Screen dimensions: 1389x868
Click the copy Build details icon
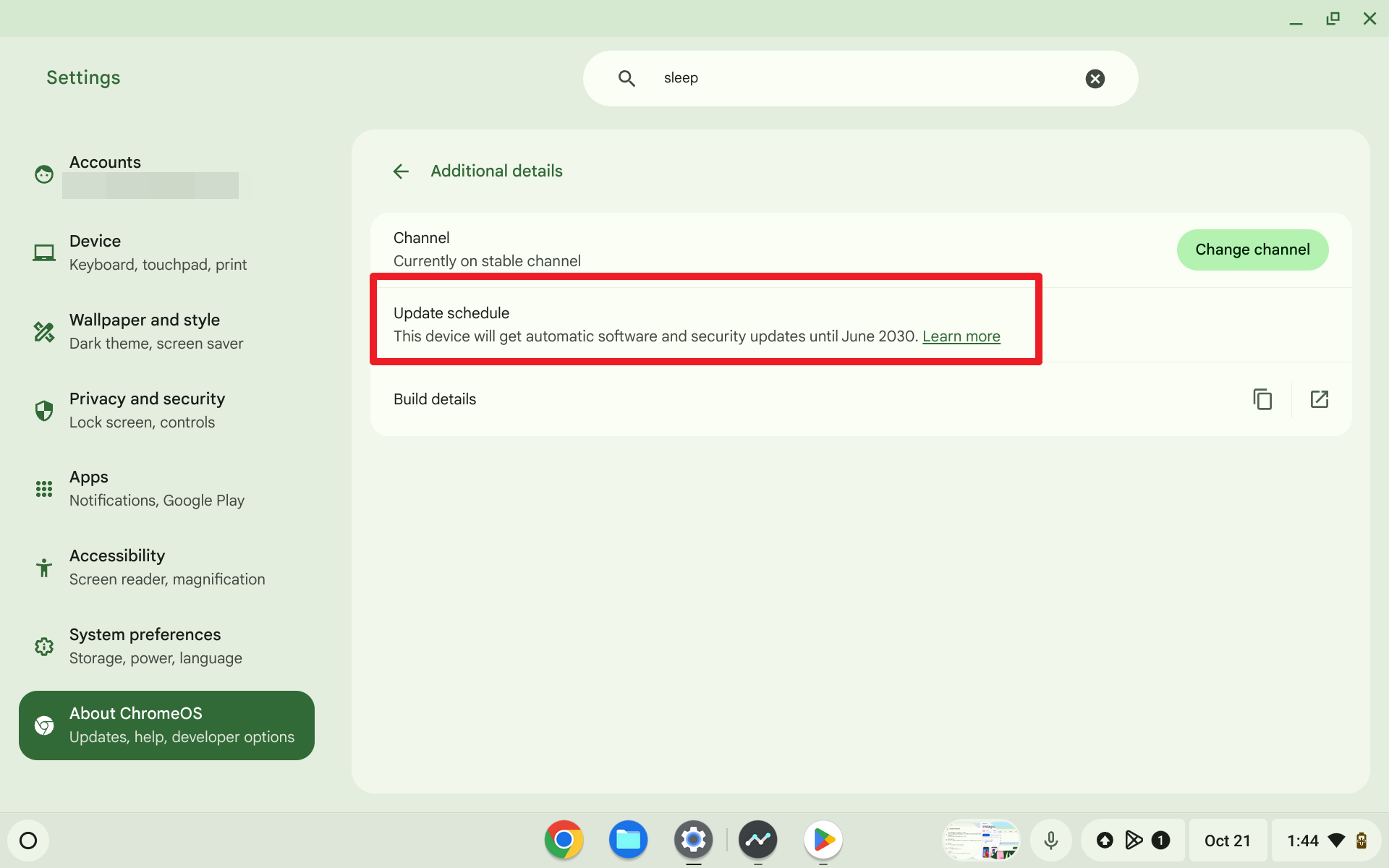point(1262,399)
